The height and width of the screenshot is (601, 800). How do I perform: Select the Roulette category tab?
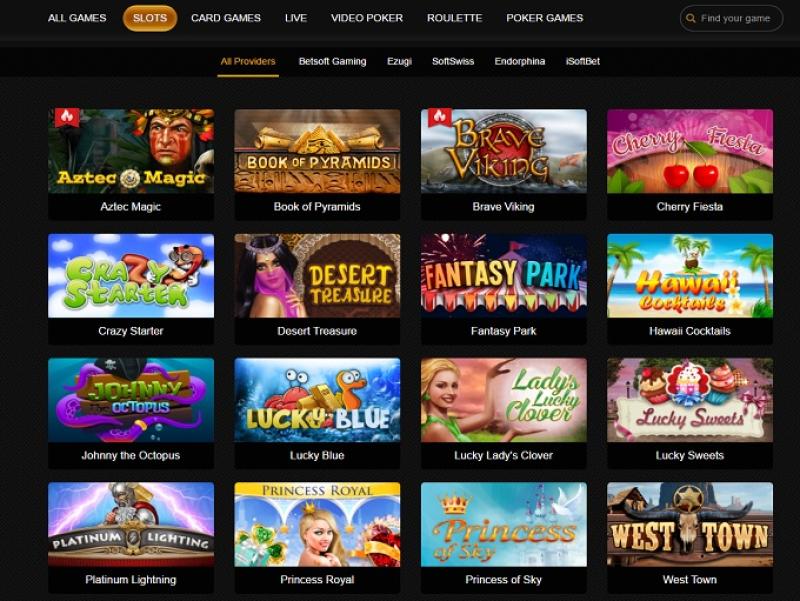[454, 18]
